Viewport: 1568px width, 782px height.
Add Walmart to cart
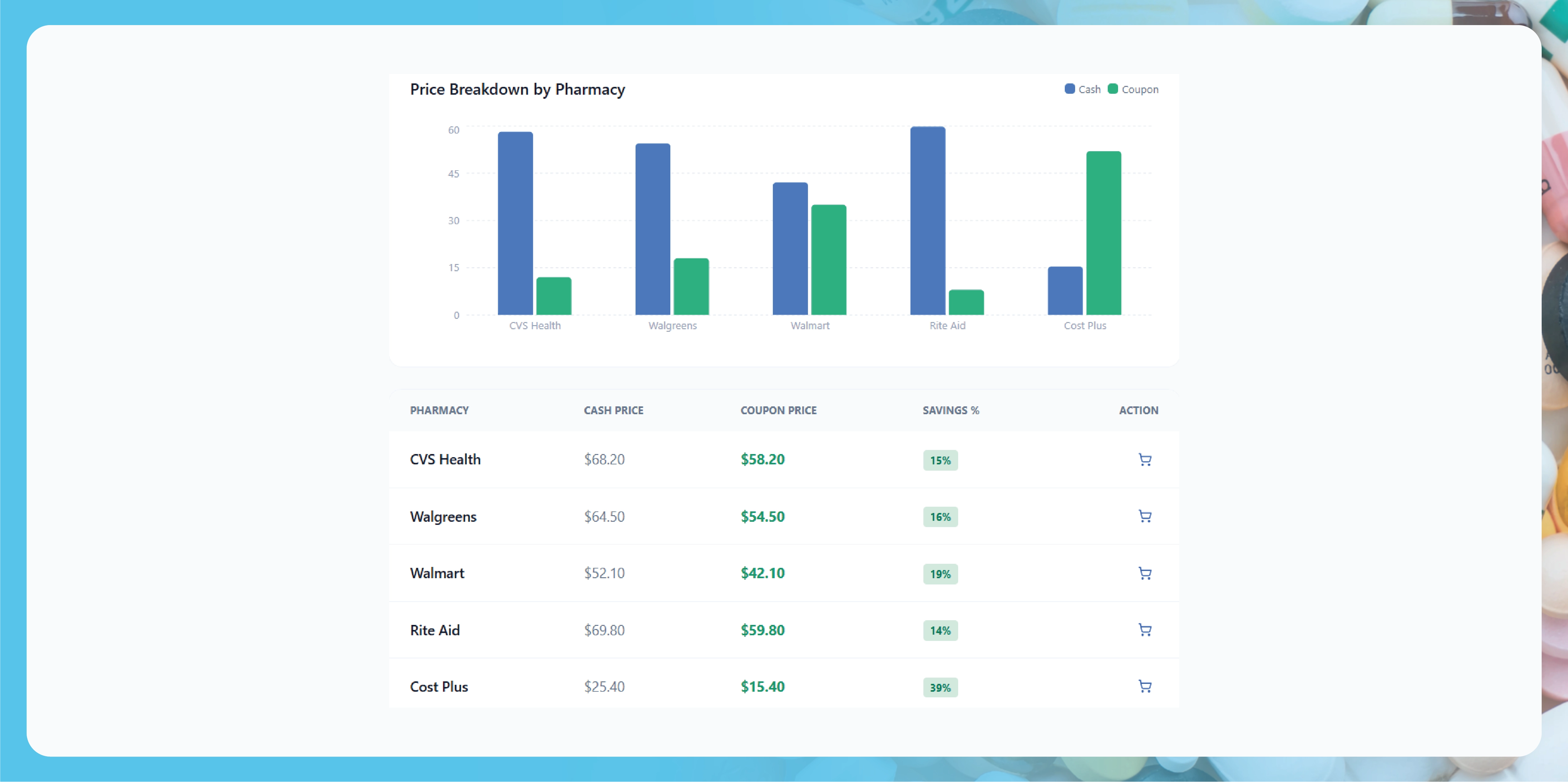point(1145,573)
